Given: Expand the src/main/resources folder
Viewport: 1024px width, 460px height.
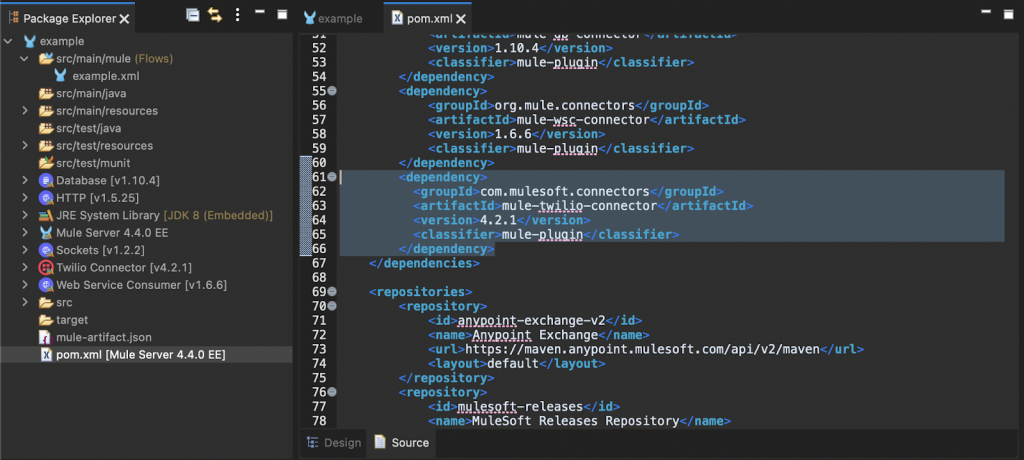Looking at the screenshot, I should (25, 111).
